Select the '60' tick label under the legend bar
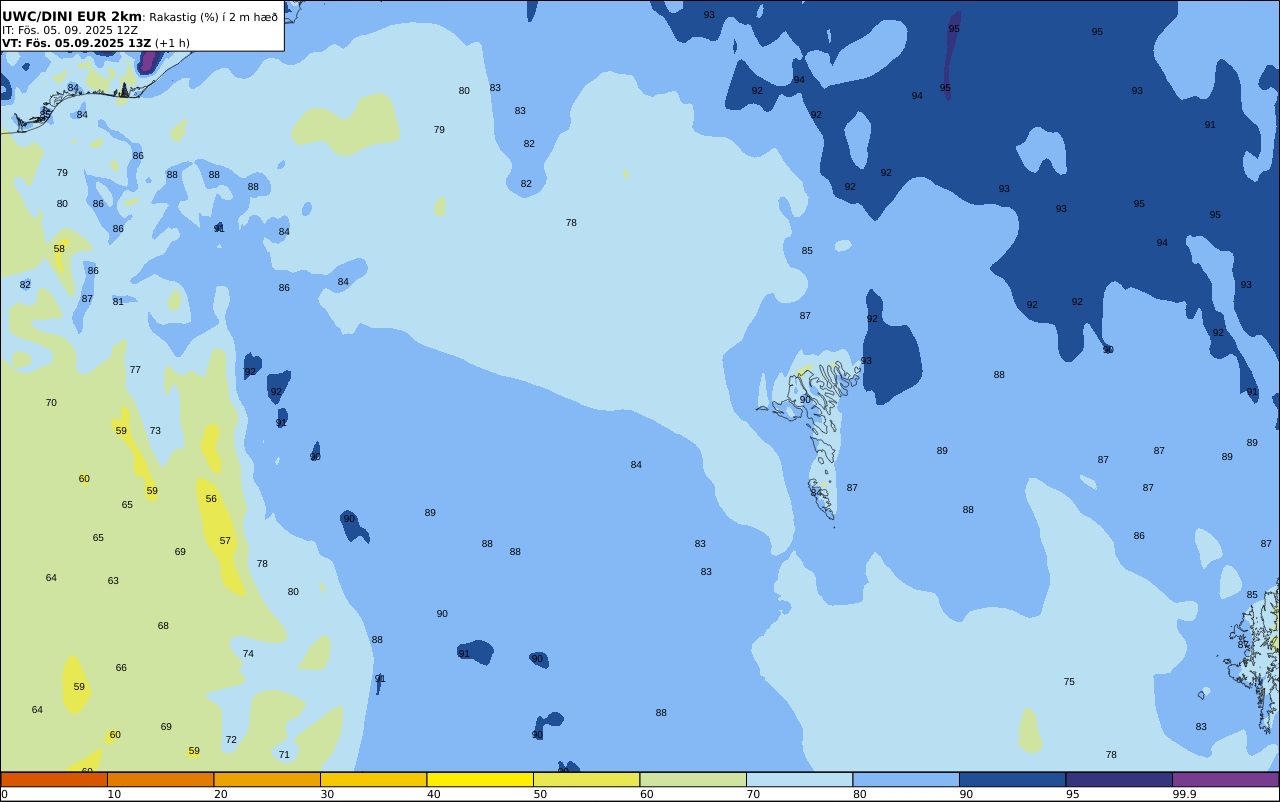 pos(646,794)
